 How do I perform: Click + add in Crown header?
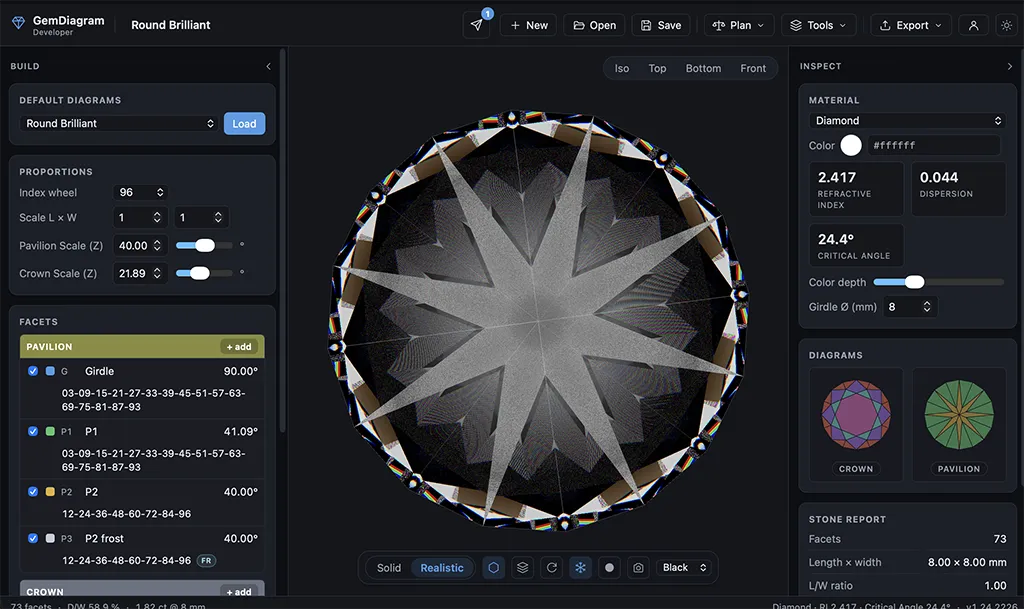[x=239, y=591]
